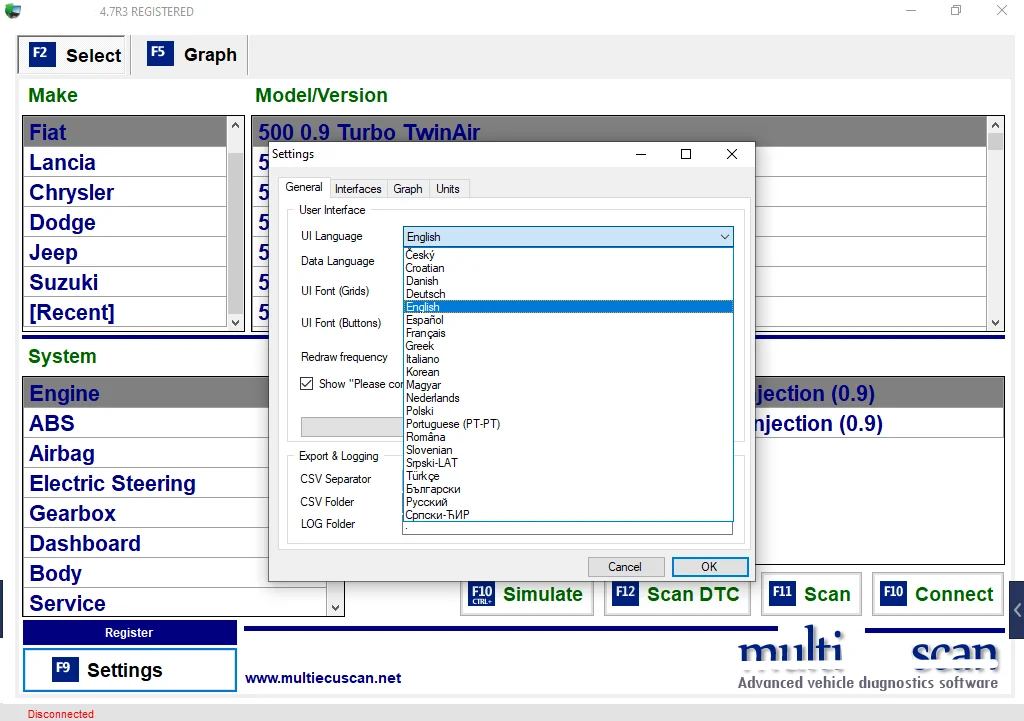The width and height of the screenshot is (1024, 721).
Task: Choose English in the dropdown list
Action: click(568, 307)
